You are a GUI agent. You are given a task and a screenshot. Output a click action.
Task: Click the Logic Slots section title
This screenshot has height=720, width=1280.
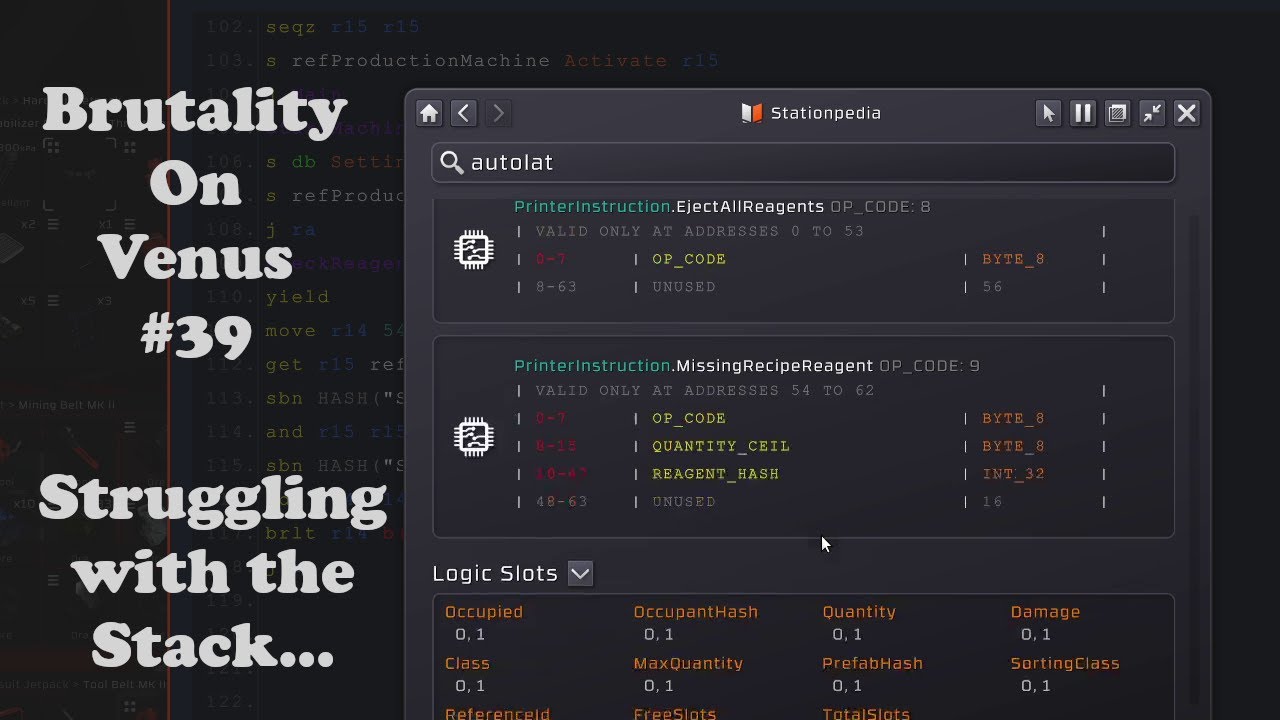coord(495,574)
